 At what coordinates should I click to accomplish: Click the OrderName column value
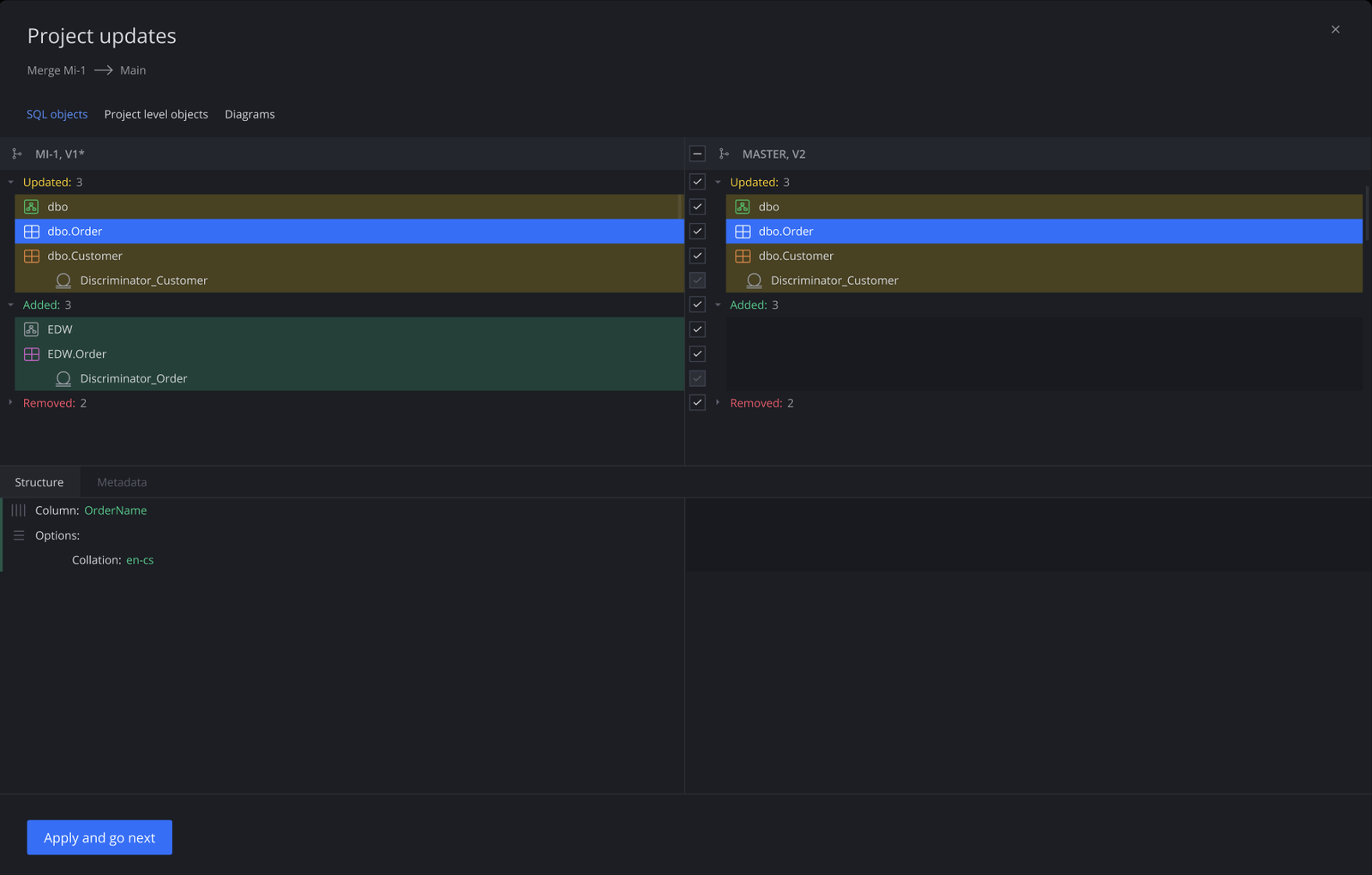click(116, 510)
